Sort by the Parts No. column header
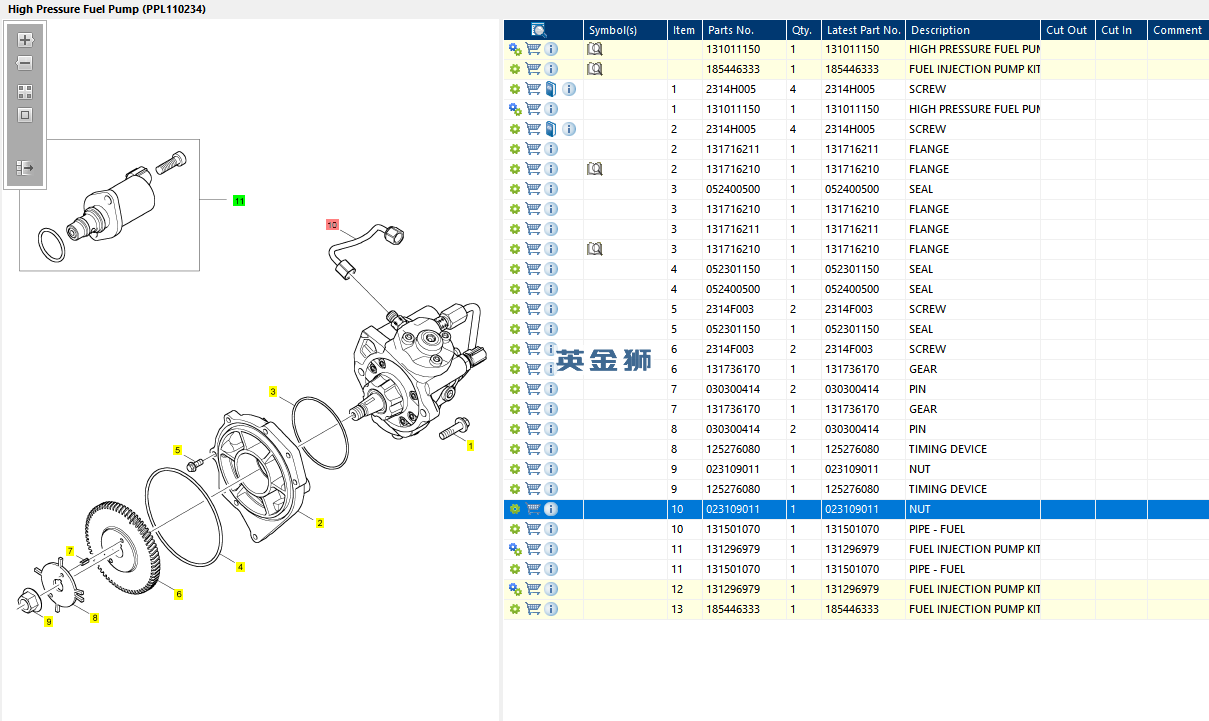The width and height of the screenshot is (1209, 721). 730,30
